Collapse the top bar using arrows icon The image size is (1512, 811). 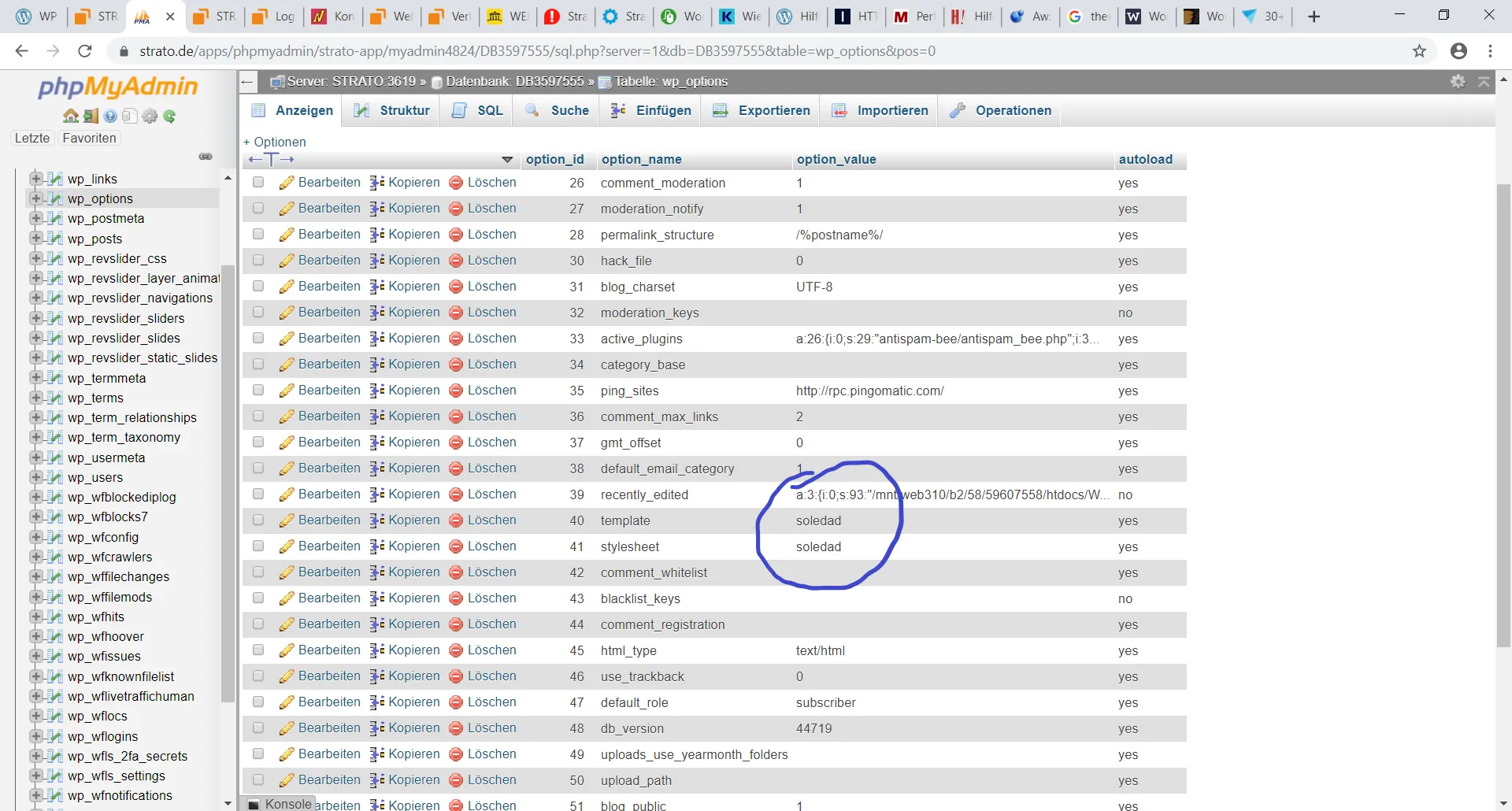(x=1484, y=81)
